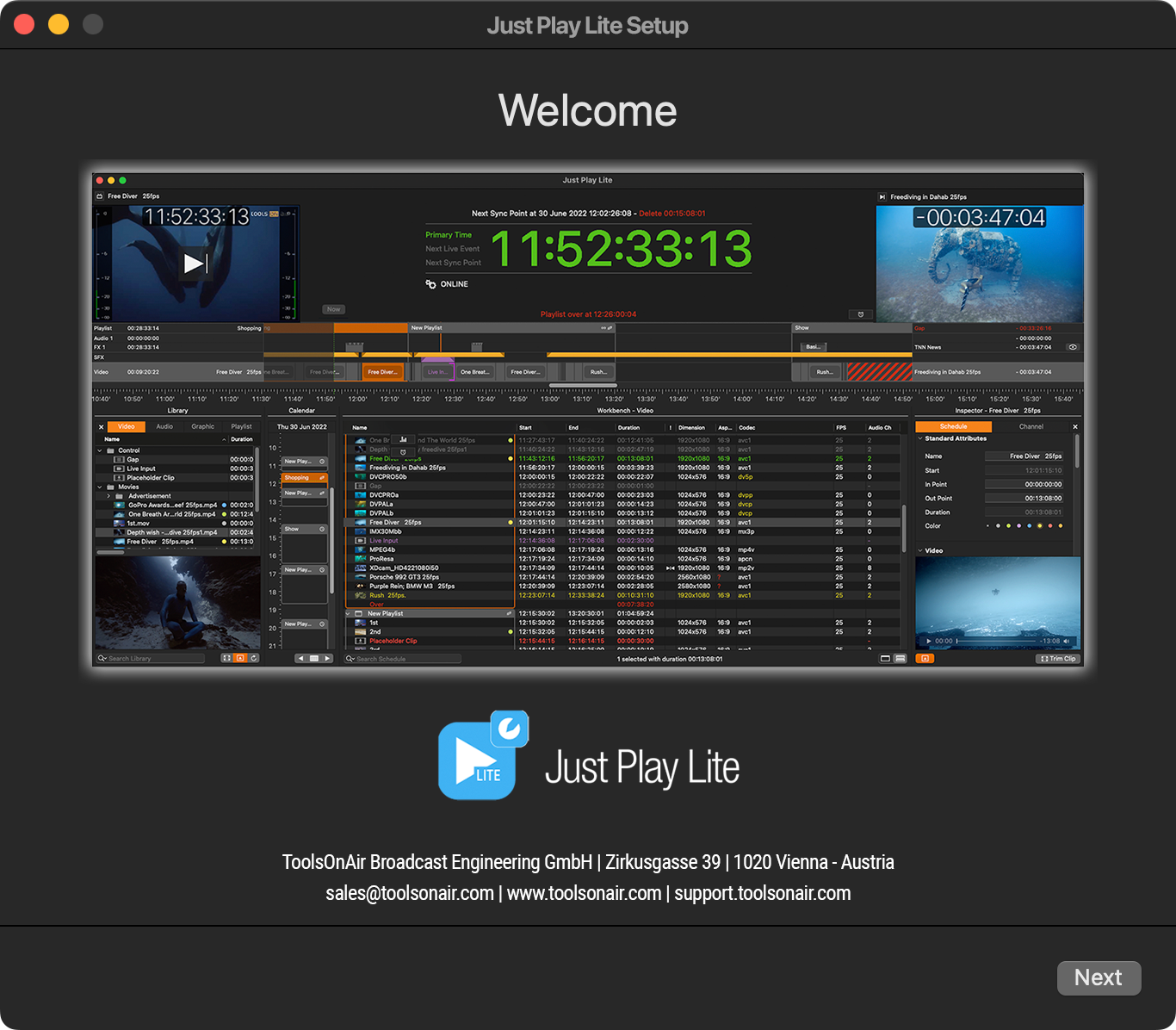This screenshot has height=1030, width=1176.
Task: Click the eye icon beside TNN News
Action: click(x=1073, y=347)
